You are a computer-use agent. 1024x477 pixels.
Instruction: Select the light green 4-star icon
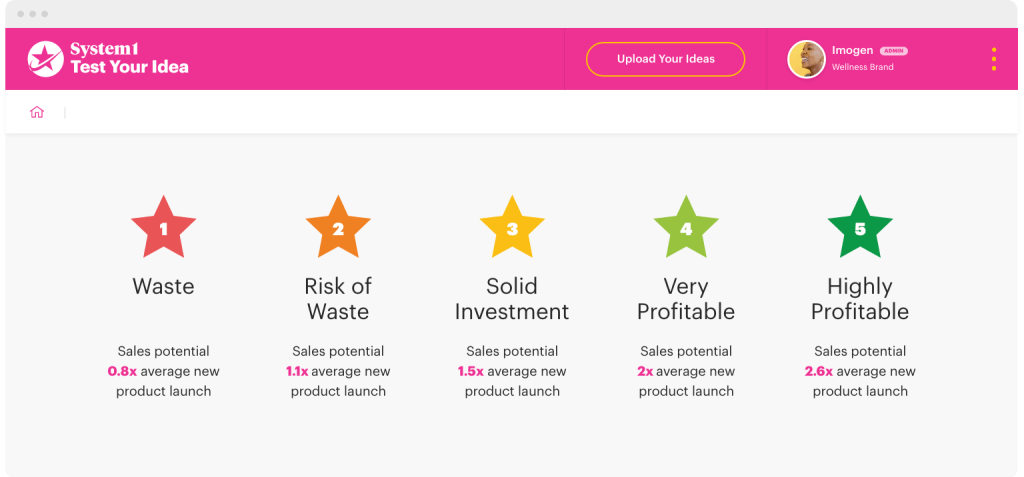click(x=686, y=228)
